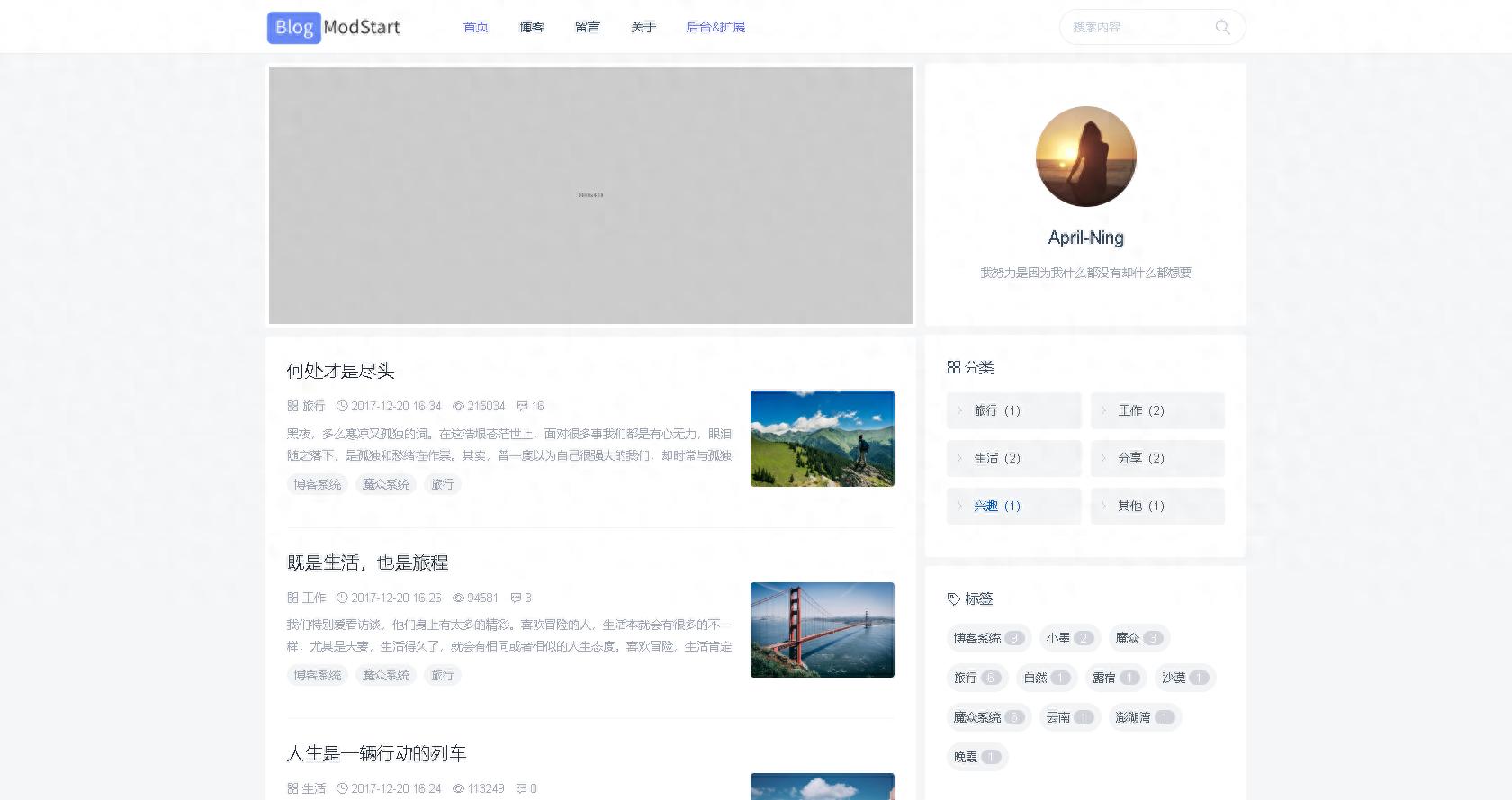The image size is (1512, 800).
Task: Click the clock icon by 2017-12-20 16:24
Action: pos(342,788)
